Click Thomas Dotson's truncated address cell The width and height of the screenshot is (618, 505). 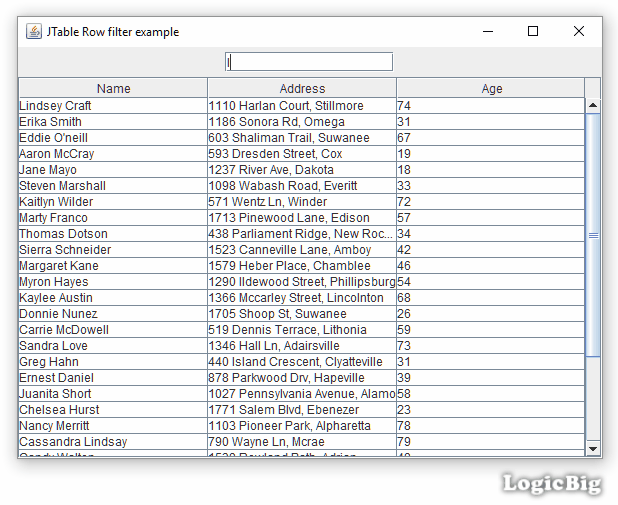(301, 234)
